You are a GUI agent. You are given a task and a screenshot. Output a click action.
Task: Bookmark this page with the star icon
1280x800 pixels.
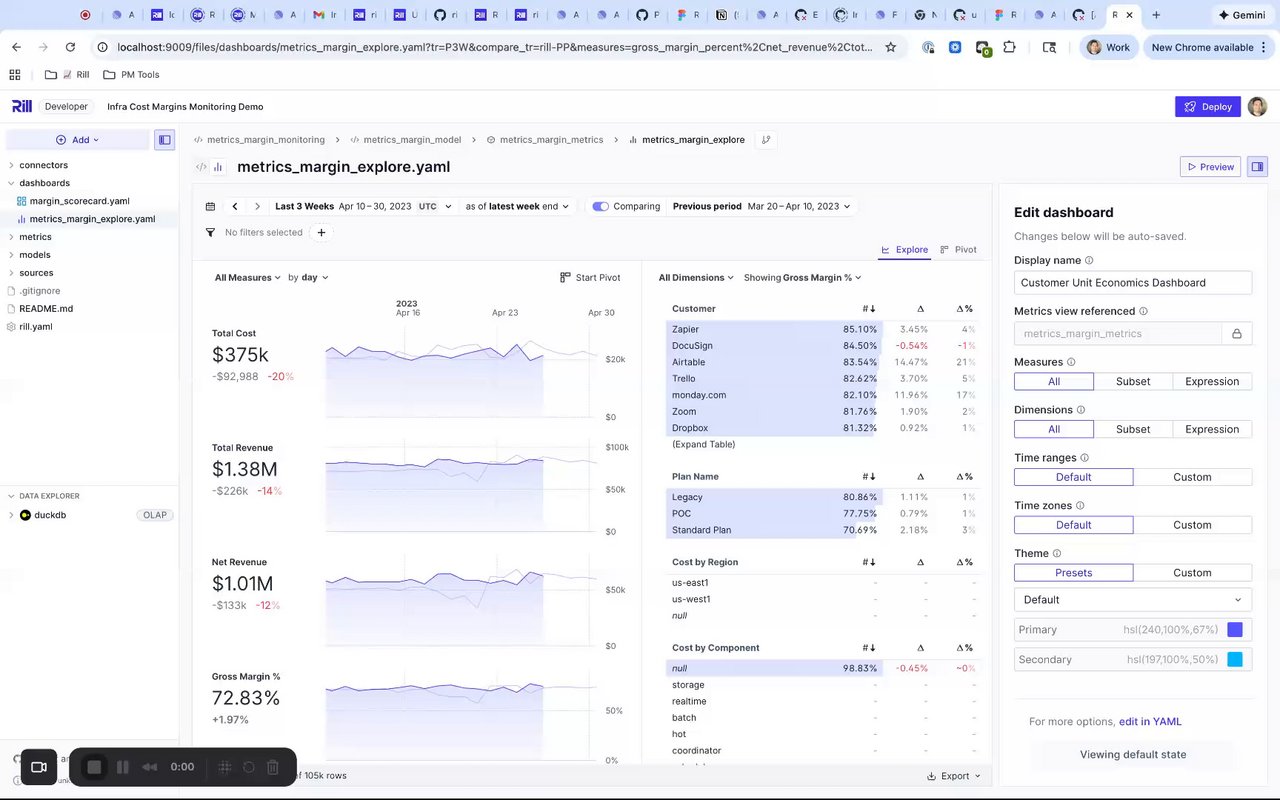pyautogui.click(x=890, y=47)
